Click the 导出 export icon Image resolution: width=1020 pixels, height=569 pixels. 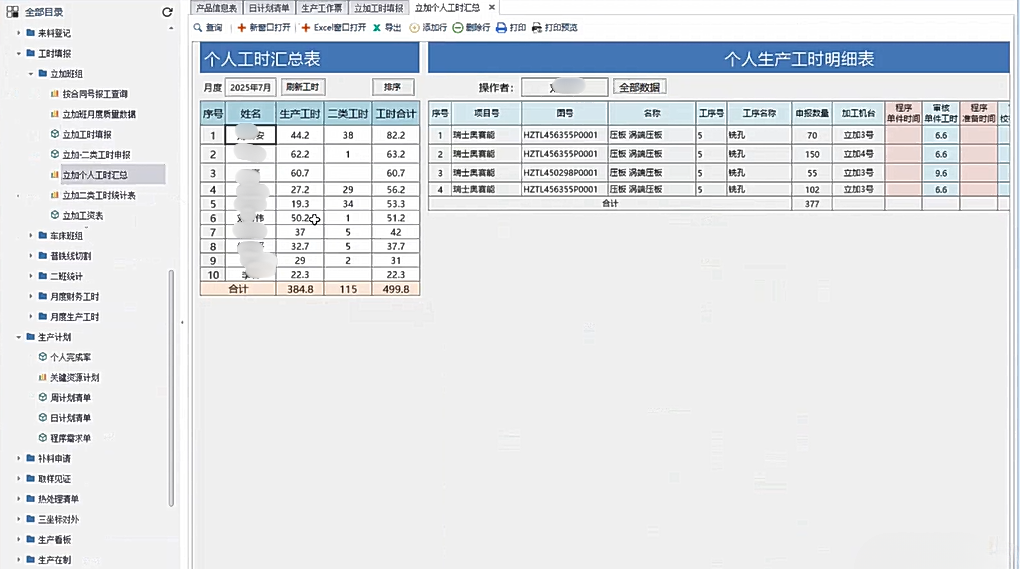coord(377,28)
